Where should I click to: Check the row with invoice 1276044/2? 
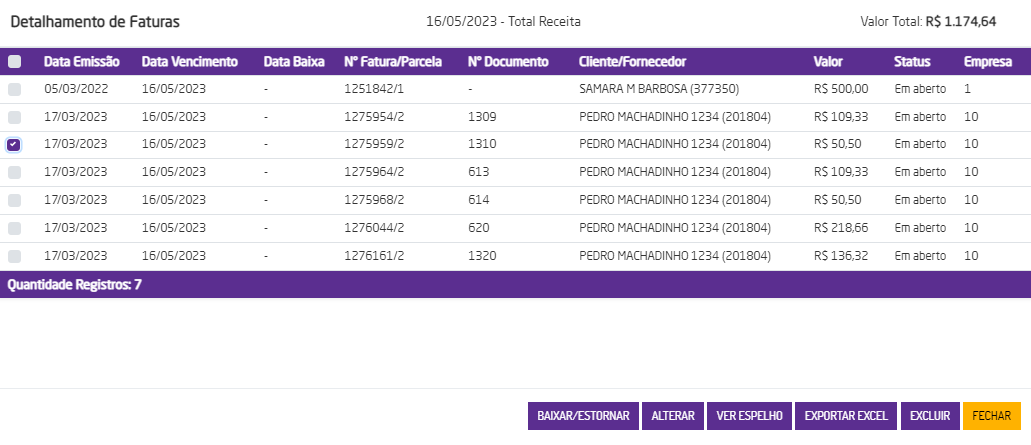tap(14, 229)
